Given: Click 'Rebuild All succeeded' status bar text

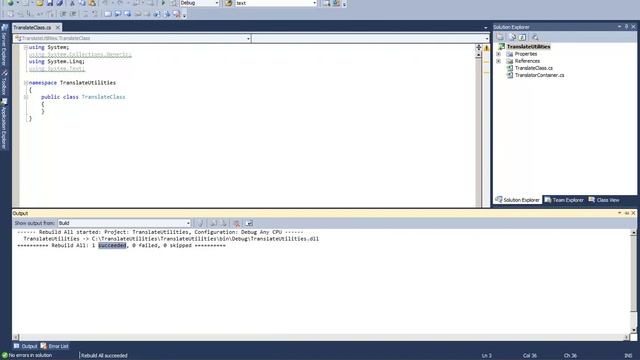Looking at the screenshot, I should (x=104, y=356).
